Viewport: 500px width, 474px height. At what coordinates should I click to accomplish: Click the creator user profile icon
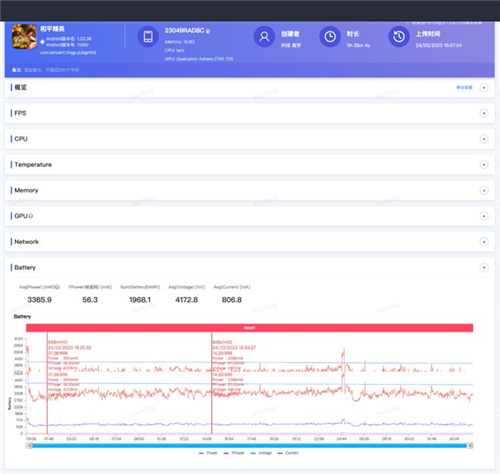pyautogui.click(x=264, y=37)
